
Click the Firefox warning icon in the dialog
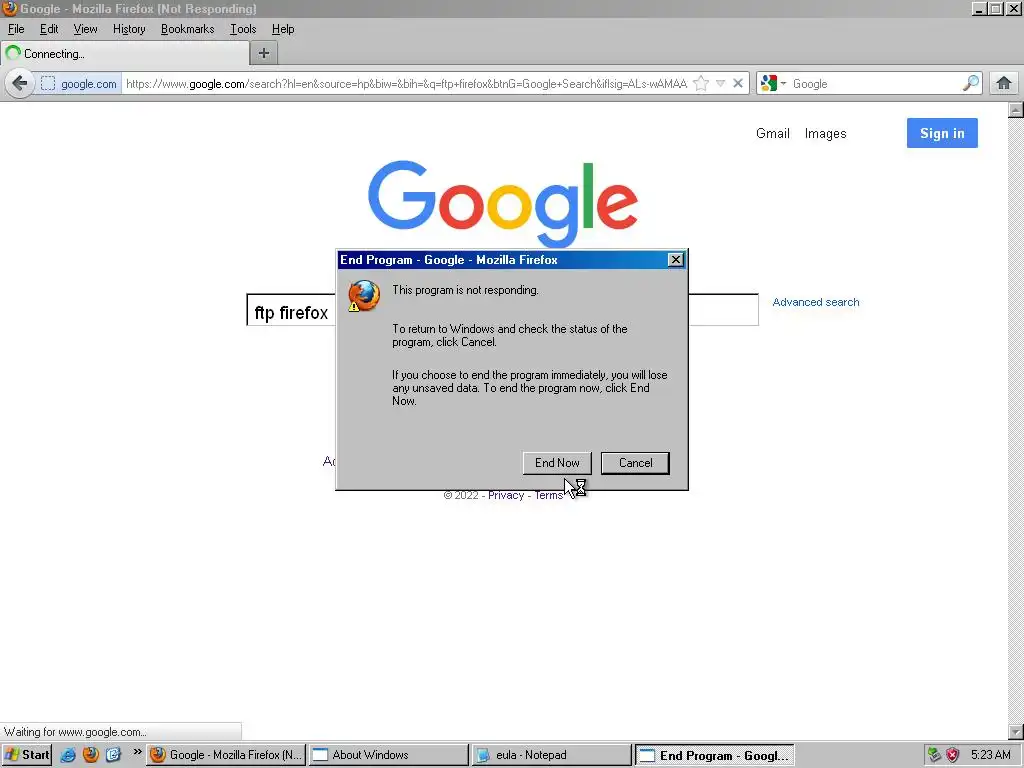pyautogui.click(x=363, y=296)
